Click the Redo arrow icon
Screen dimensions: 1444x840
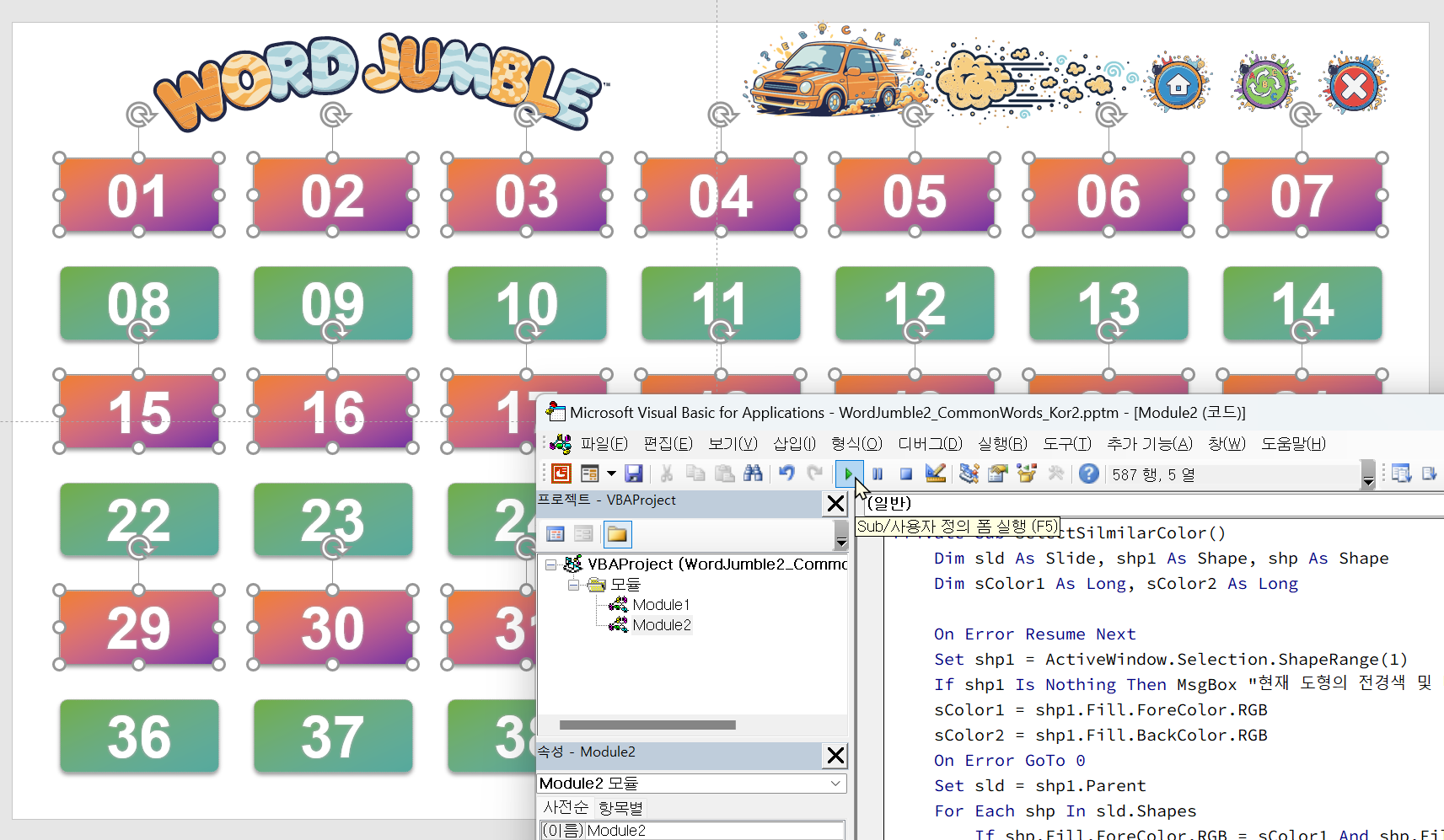(x=815, y=474)
